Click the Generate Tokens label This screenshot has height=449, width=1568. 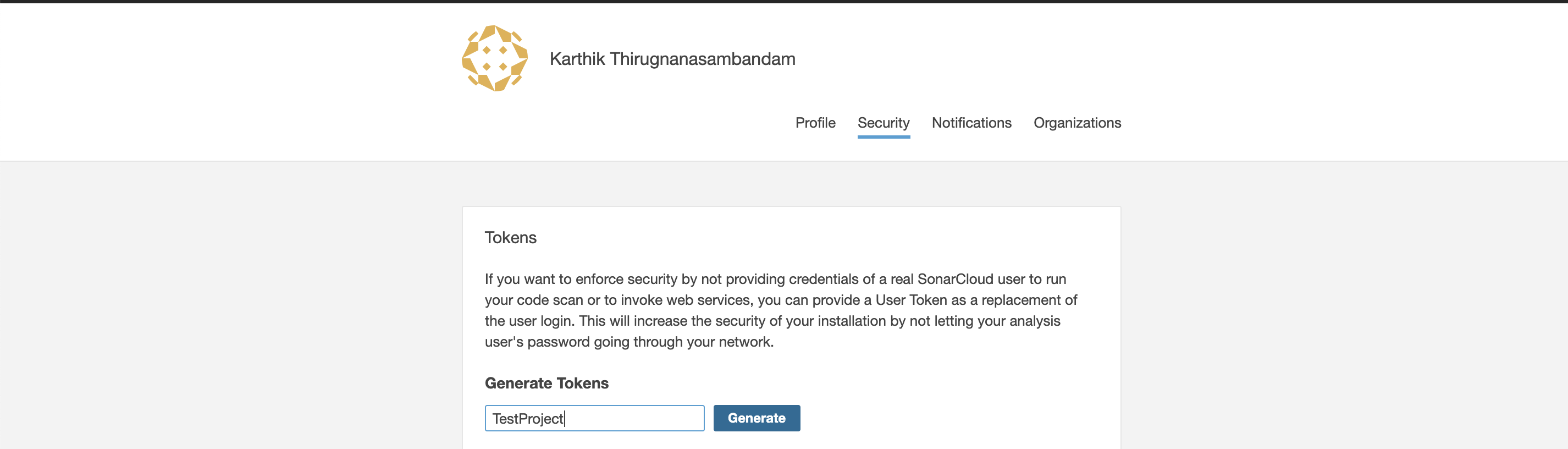point(546,382)
